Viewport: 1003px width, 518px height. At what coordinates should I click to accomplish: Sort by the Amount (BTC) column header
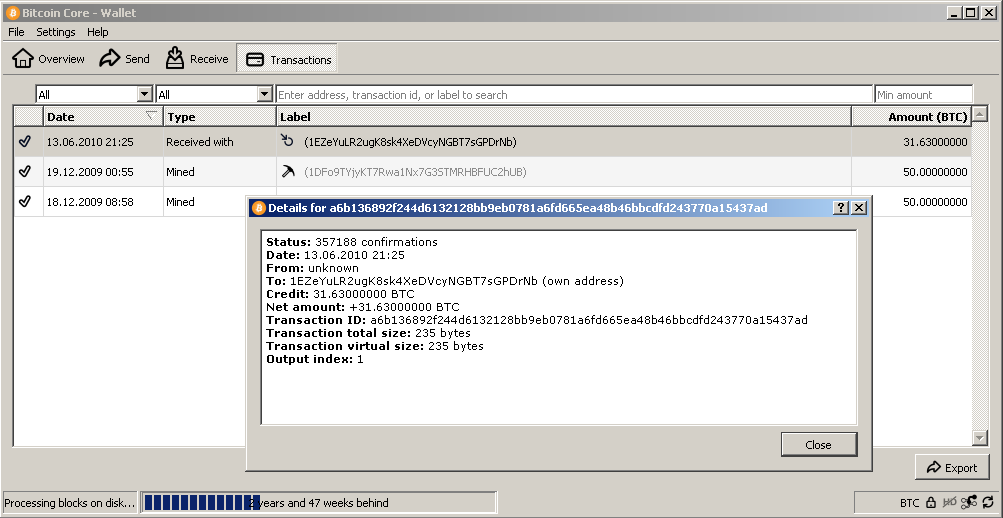912,116
